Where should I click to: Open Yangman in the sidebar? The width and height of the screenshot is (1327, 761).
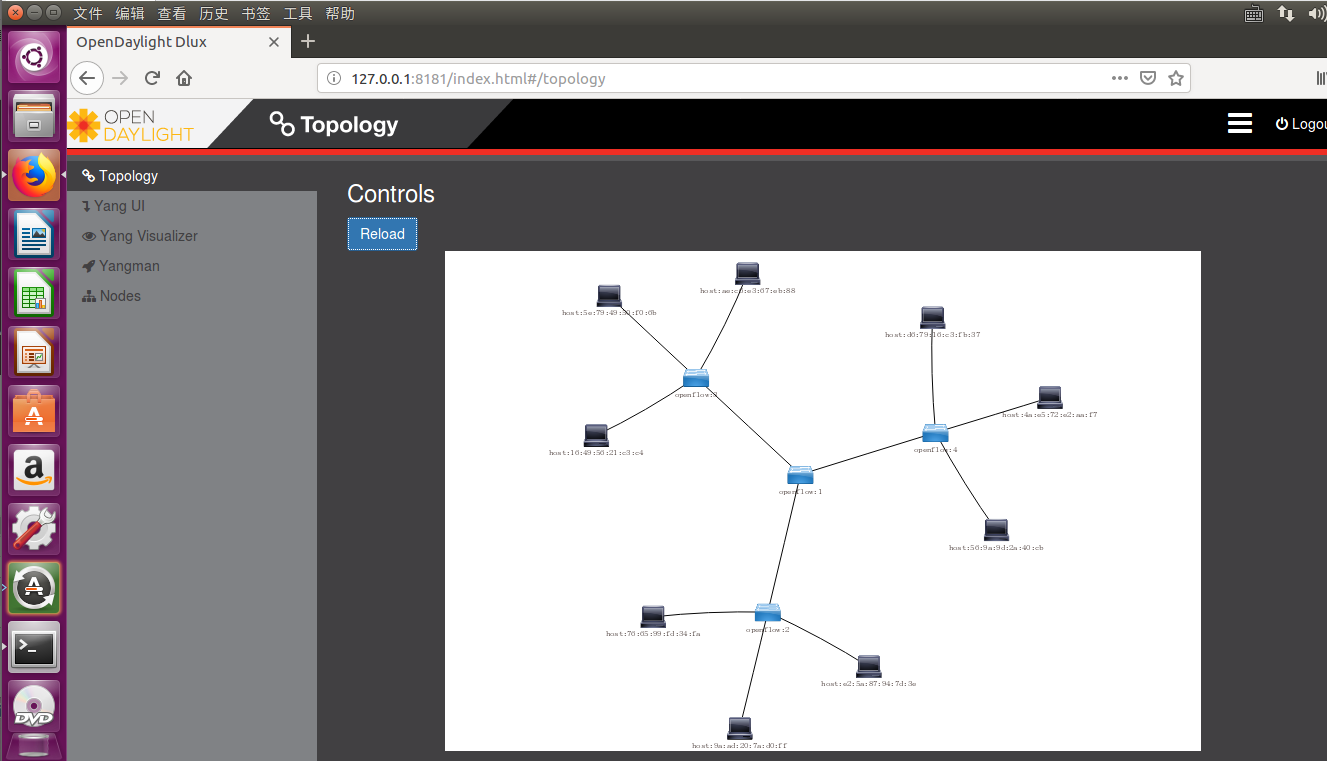[x=129, y=266]
